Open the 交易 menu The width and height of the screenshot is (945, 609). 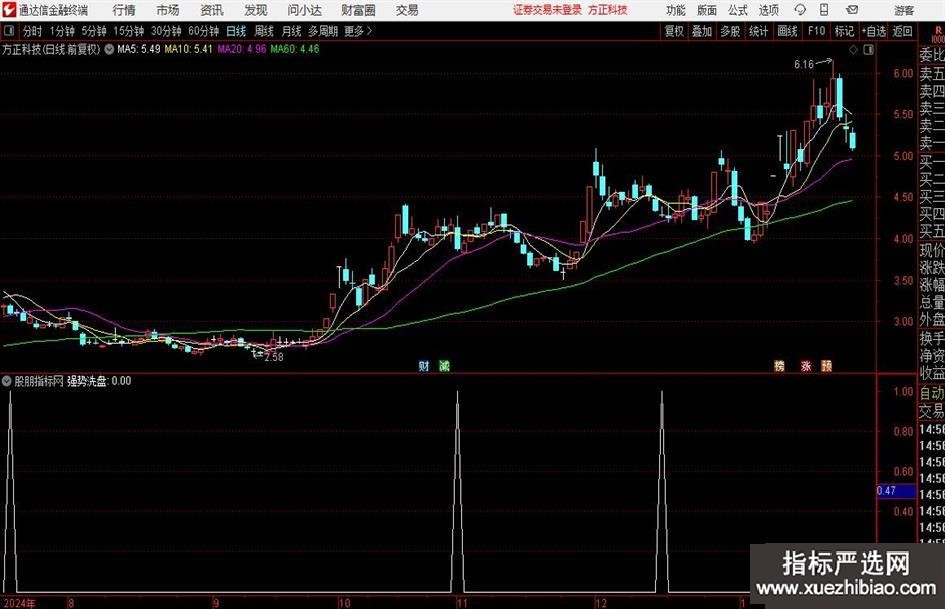[x=407, y=10]
